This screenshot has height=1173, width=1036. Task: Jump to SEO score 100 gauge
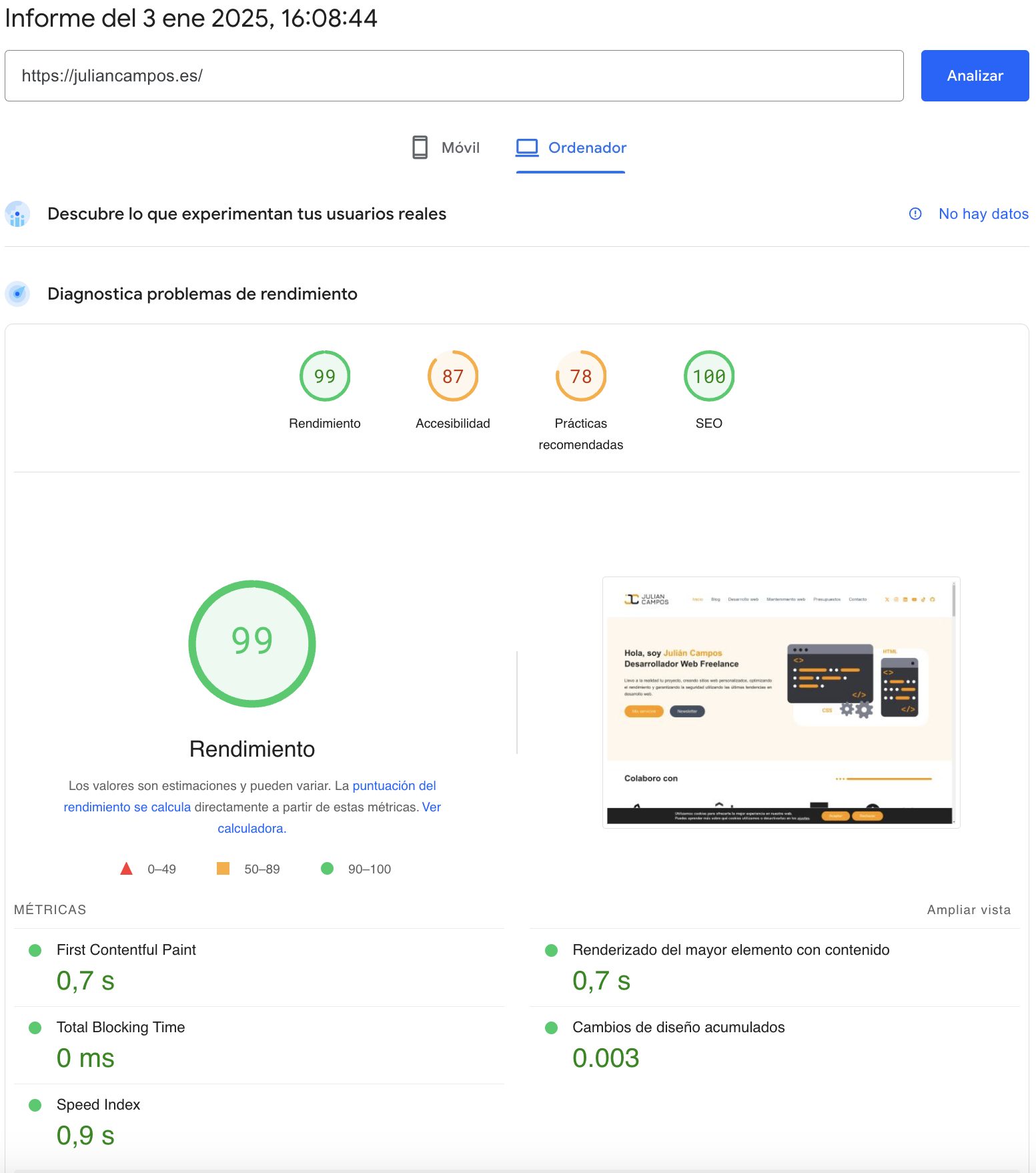(709, 376)
